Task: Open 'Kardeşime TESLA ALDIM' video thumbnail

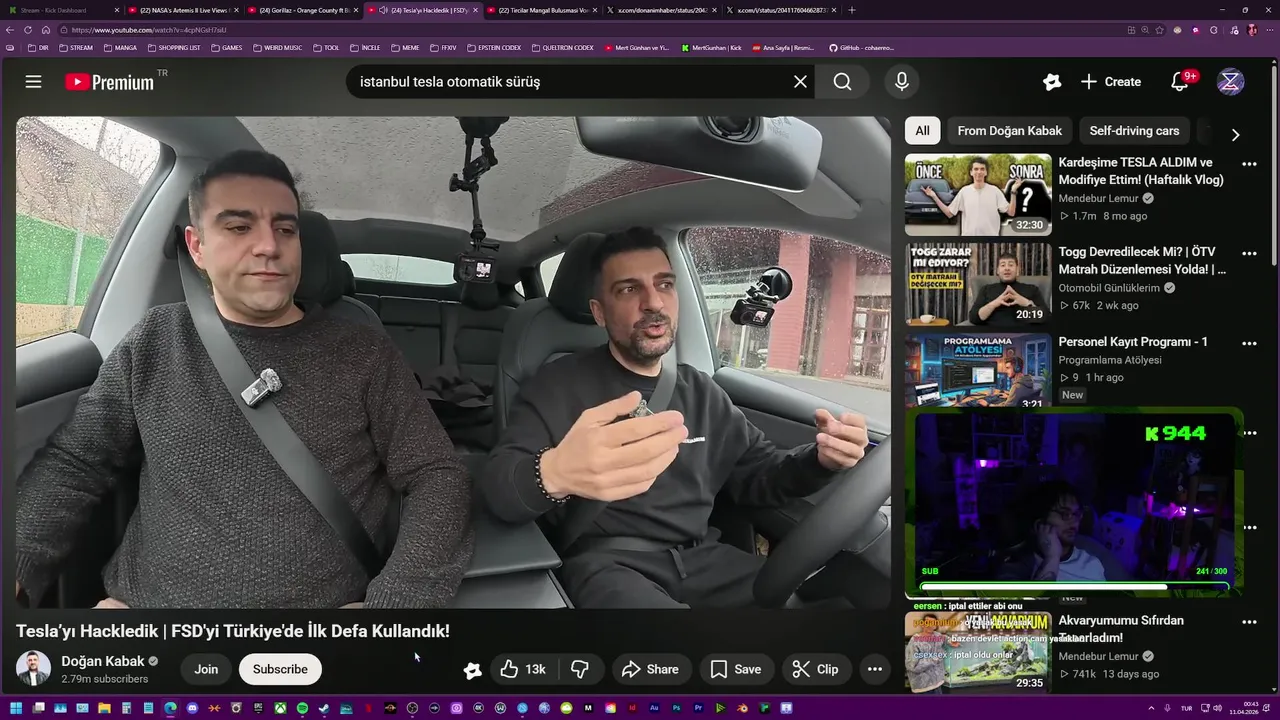Action: (978, 194)
